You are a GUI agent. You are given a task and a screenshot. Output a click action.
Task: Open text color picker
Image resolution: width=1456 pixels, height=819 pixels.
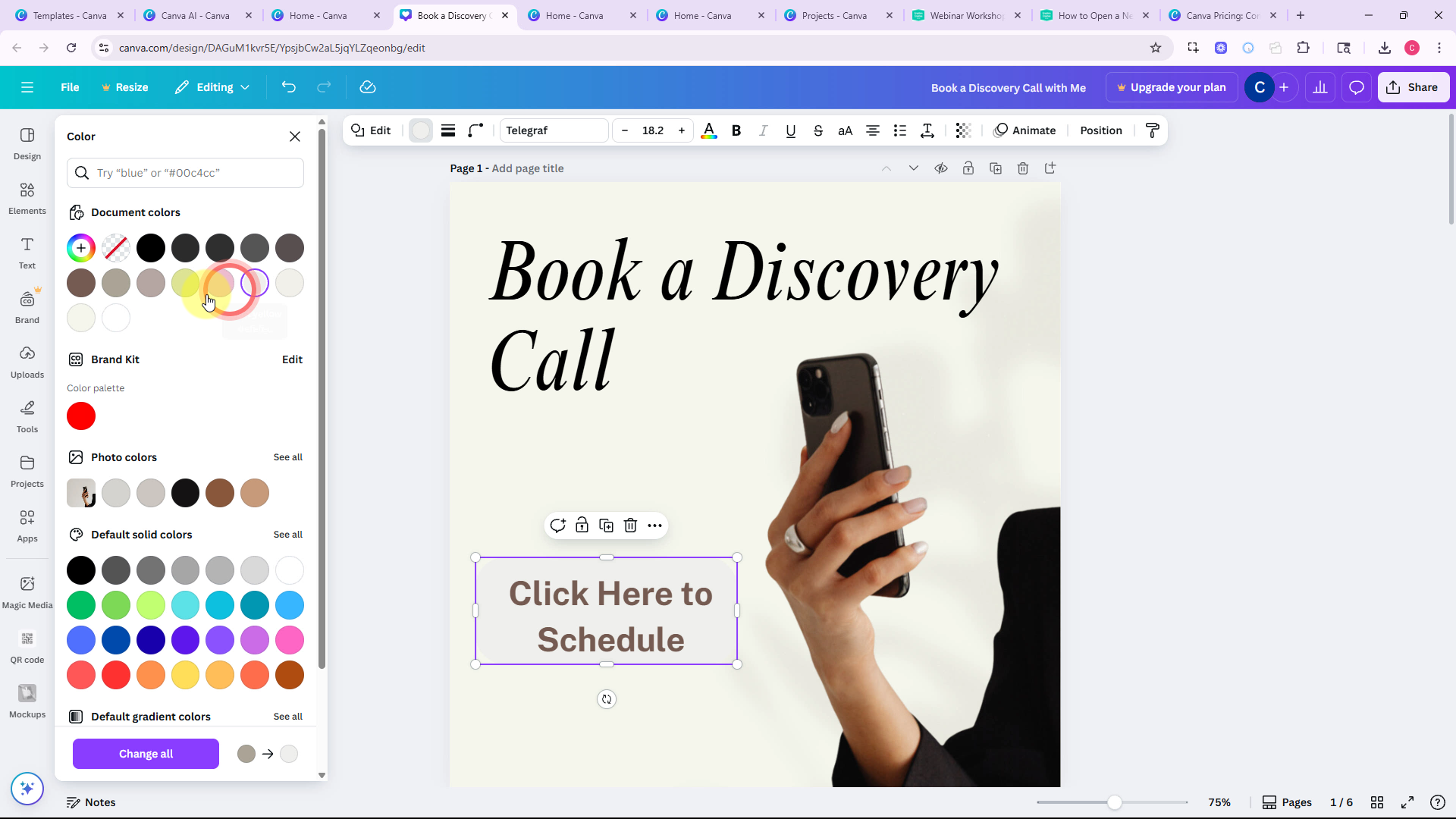[709, 130]
